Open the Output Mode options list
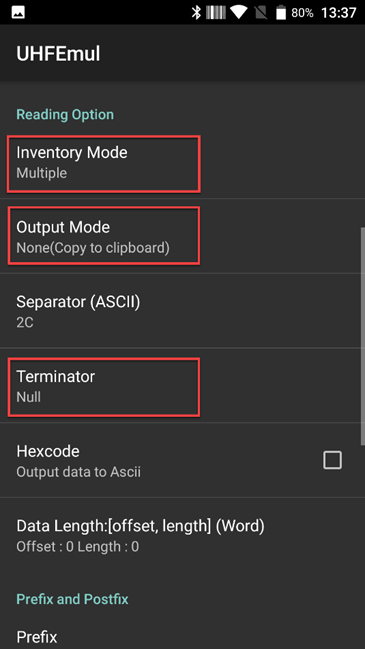 tap(182, 236)
